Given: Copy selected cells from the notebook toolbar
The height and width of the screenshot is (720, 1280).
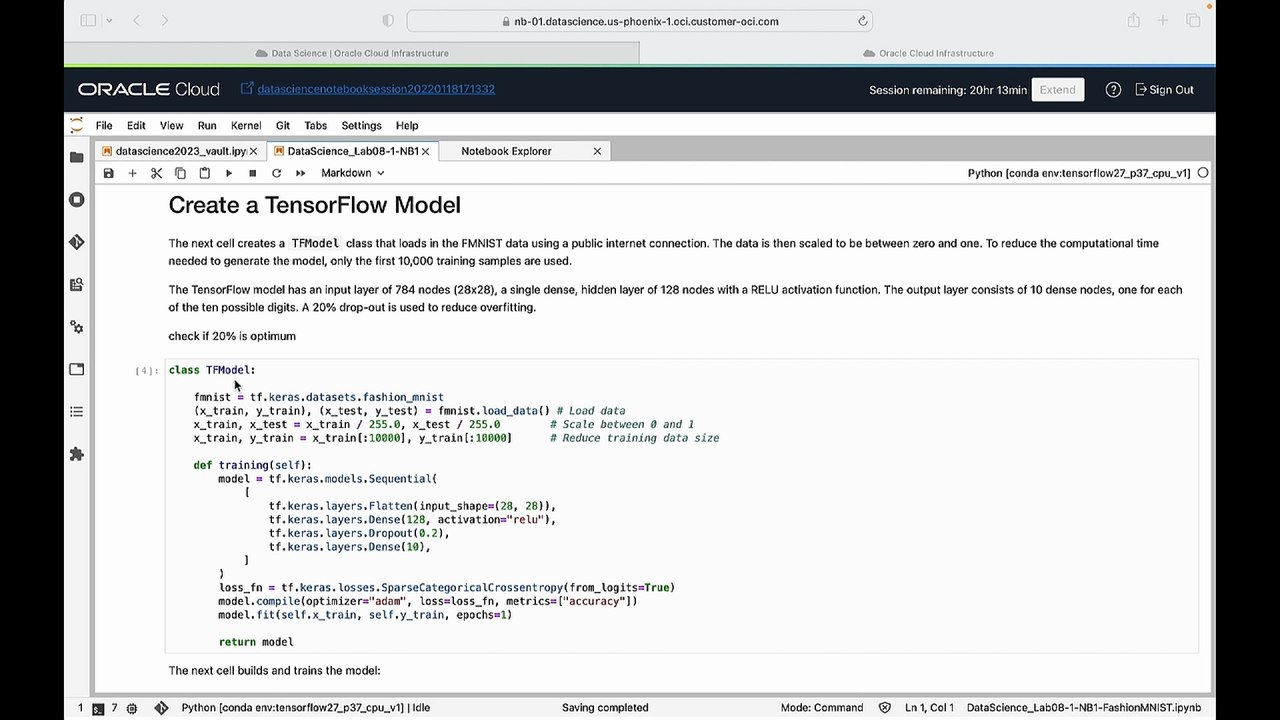Looking at the screenshot, I should click(180, 173).
